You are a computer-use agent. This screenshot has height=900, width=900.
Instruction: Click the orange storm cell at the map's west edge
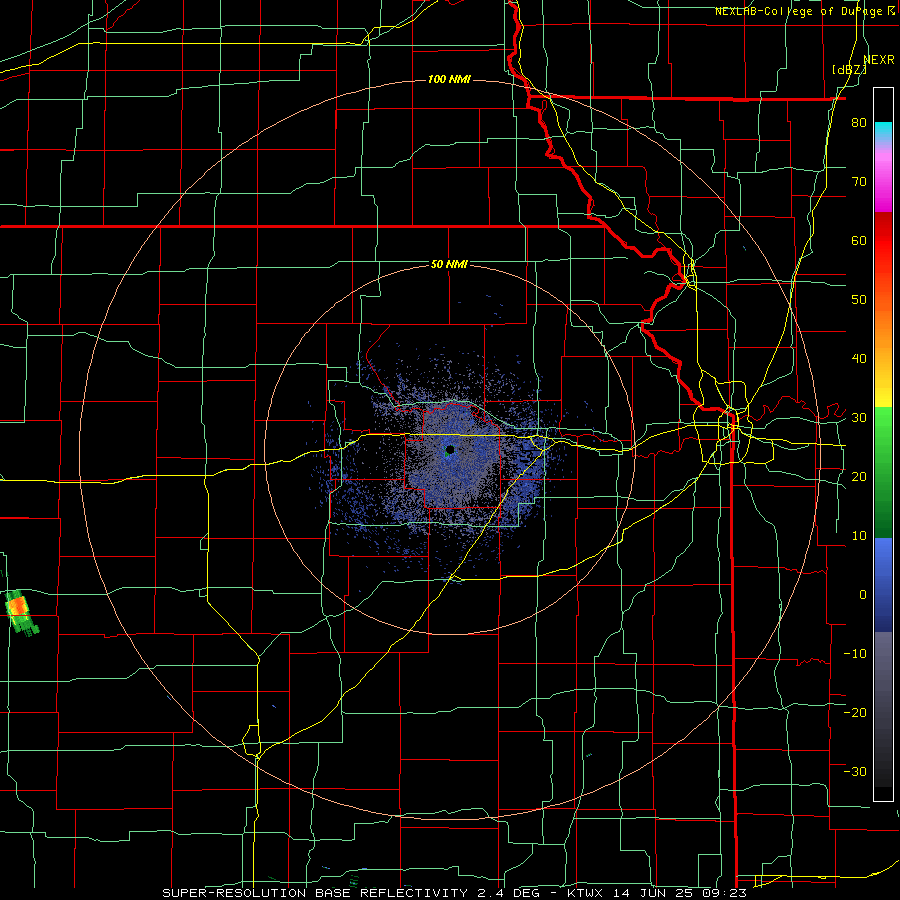(18, 605)
